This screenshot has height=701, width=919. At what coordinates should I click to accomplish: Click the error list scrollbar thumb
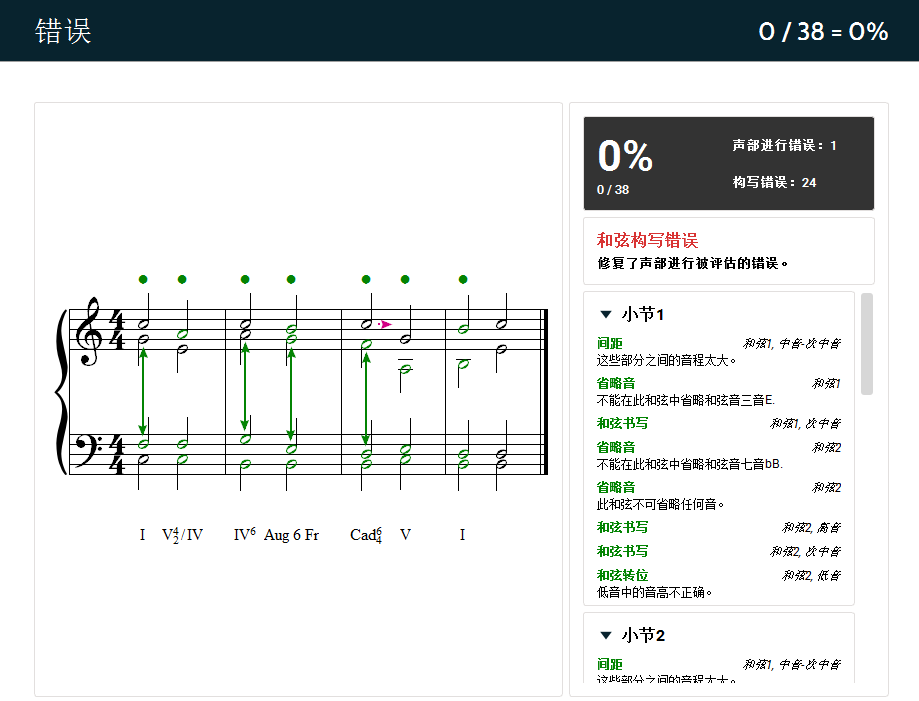867,344
